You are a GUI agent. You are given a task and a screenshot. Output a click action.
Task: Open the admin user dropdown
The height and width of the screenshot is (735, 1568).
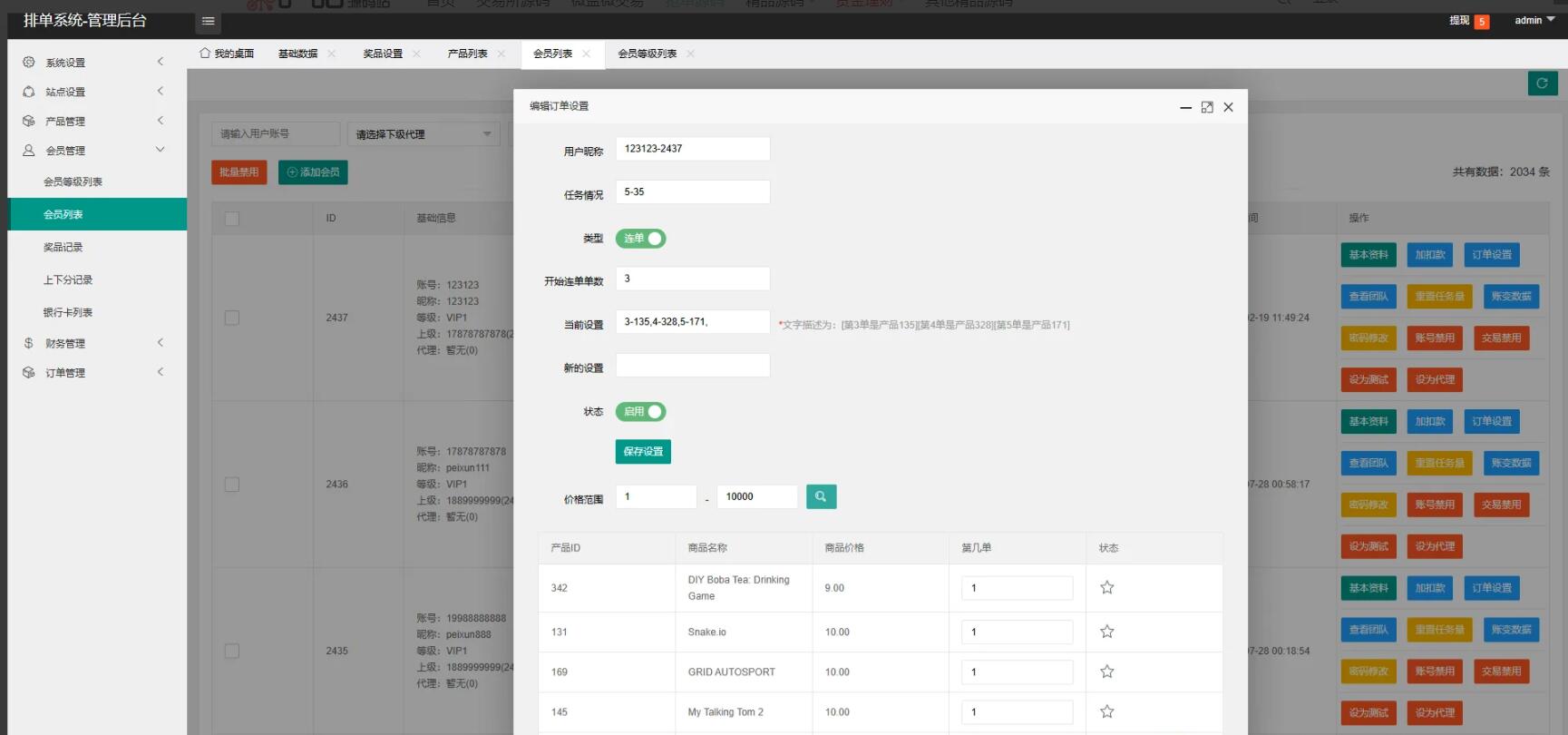pyautogui.click(x=1534, y=20)
